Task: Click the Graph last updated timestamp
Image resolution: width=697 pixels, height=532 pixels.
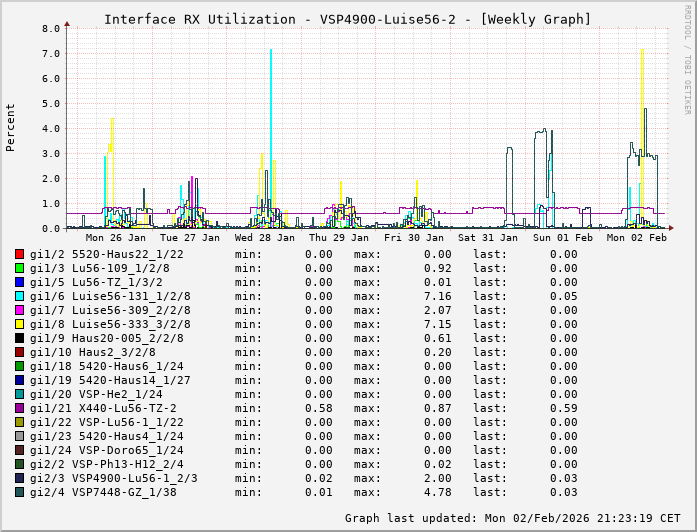Action: tap(513, 518)
